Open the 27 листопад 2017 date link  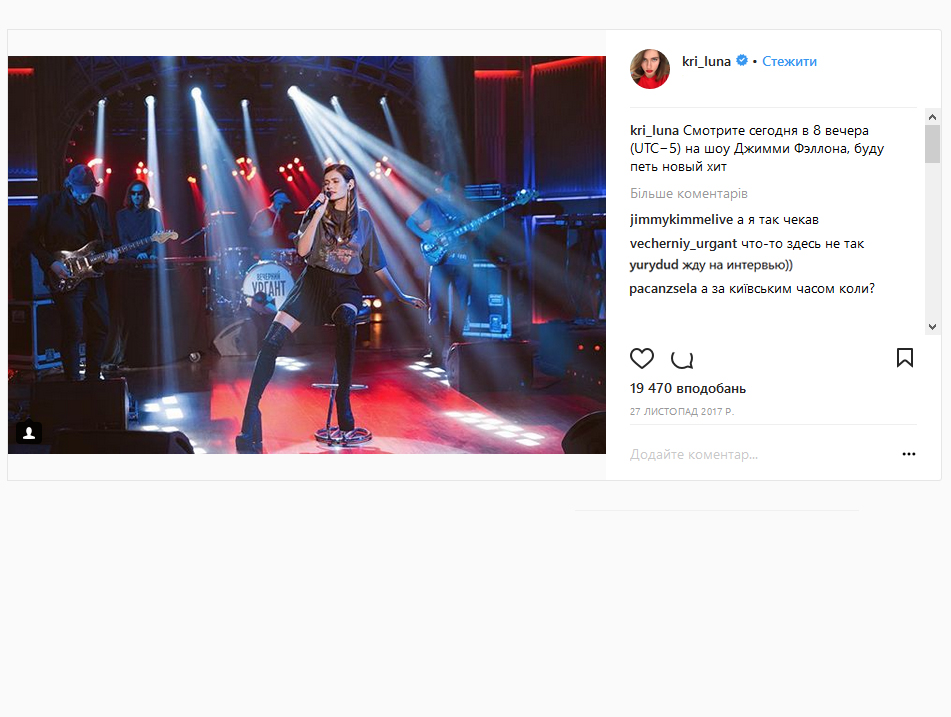682,411
